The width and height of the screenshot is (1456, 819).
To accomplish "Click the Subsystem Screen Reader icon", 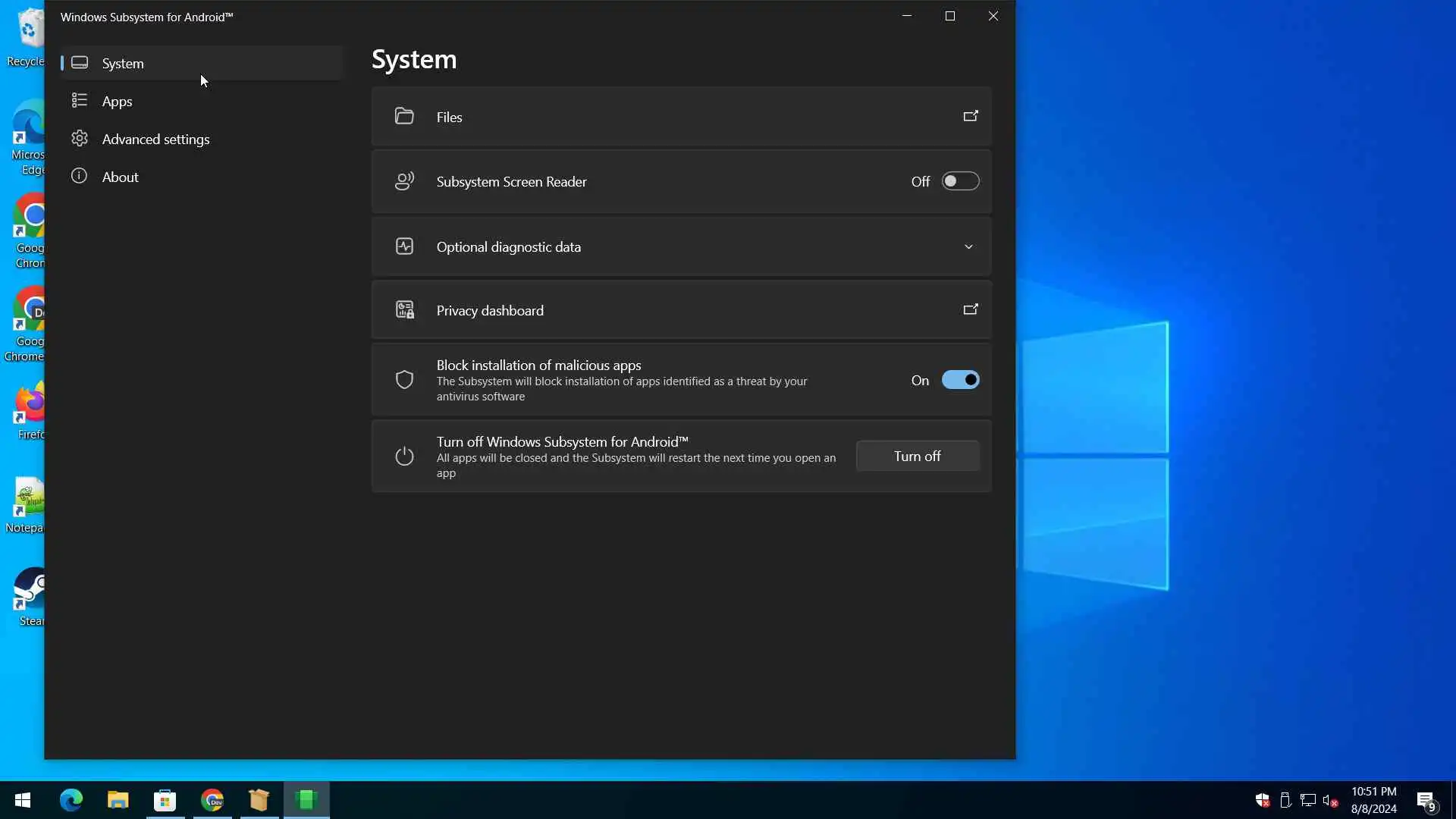I will tap(404, 181).
